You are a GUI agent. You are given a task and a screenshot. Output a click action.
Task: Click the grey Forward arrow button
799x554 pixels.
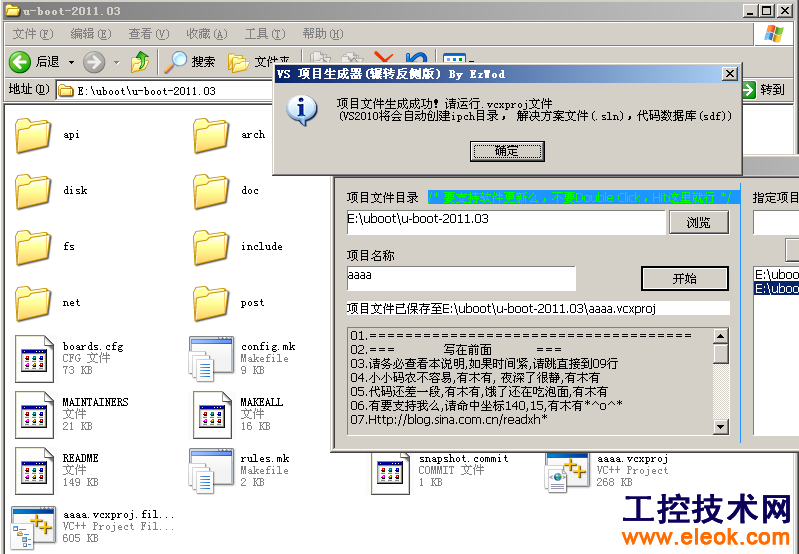tap(94, 62)
